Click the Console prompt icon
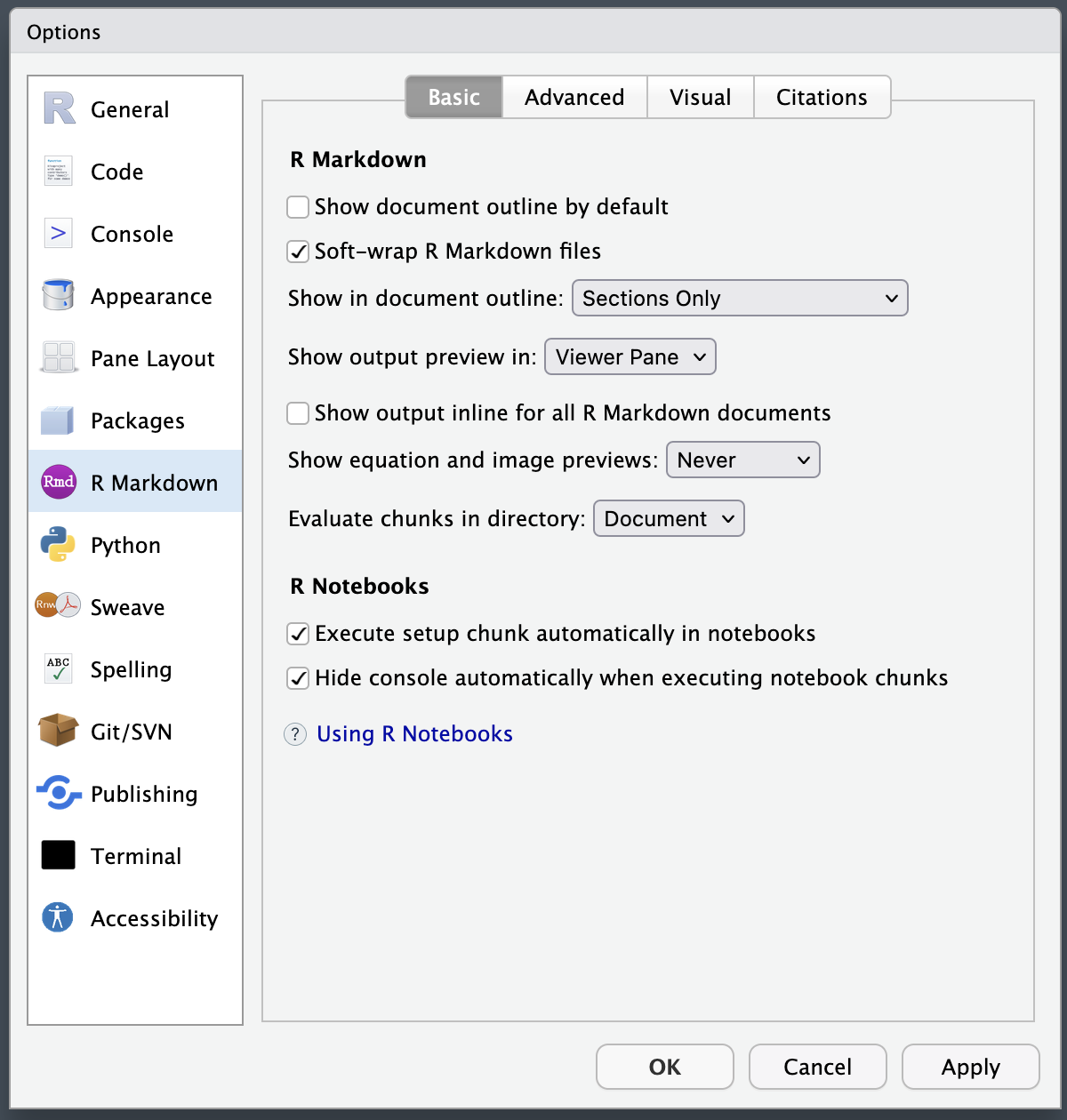This screenshot has height=1120, width=1067. point(59,234)
